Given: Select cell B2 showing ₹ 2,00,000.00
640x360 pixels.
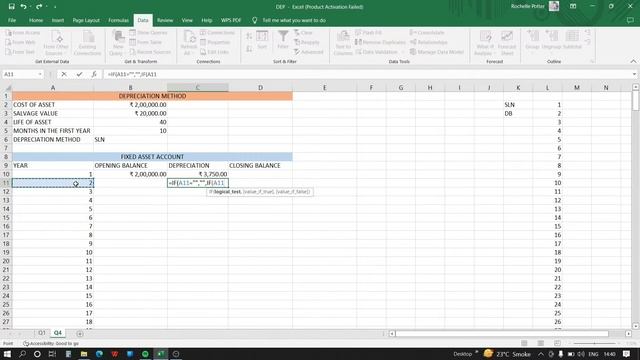Looking at the screenshot, I should [x=130, y=104].
